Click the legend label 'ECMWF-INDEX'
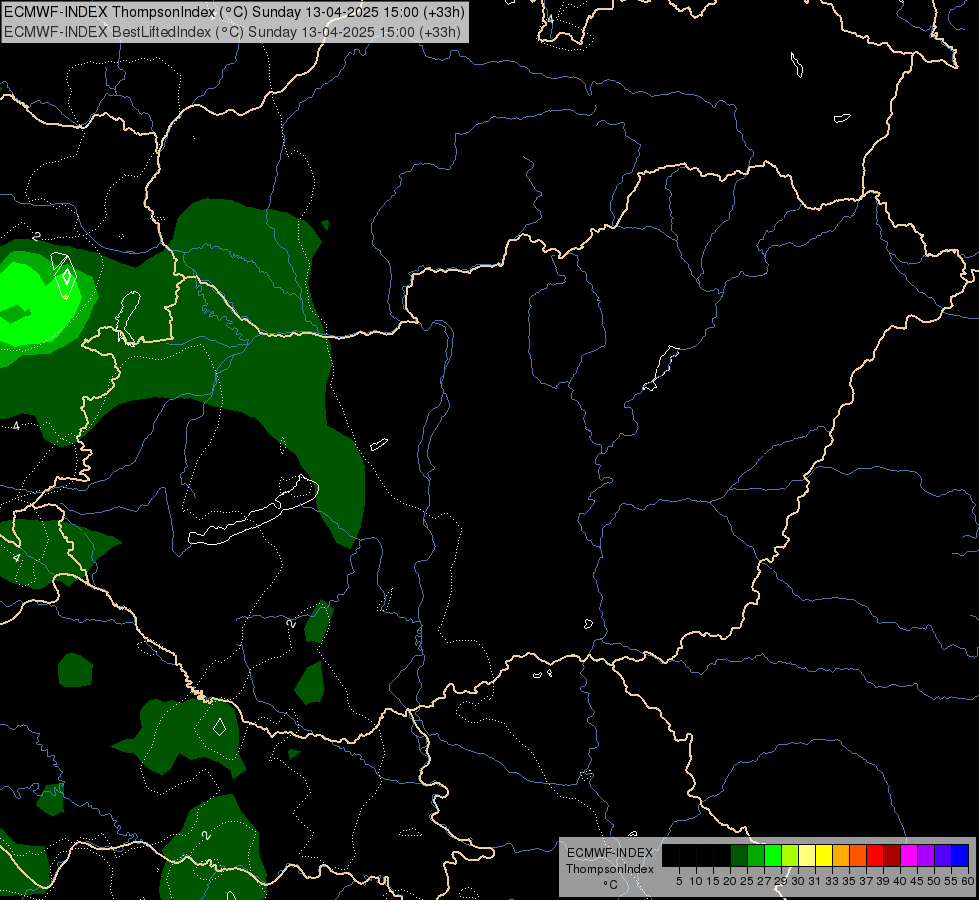 click(x=610, y=853)
